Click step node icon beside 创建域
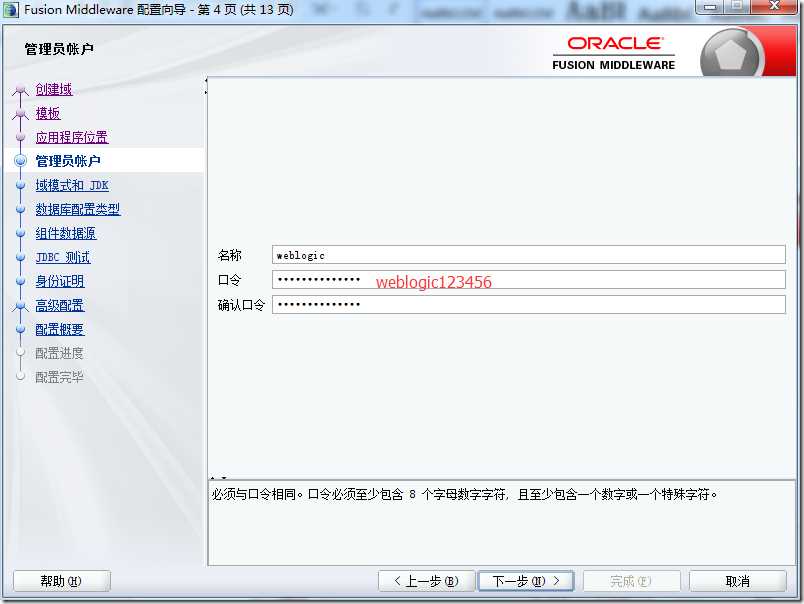 (21, 90)
